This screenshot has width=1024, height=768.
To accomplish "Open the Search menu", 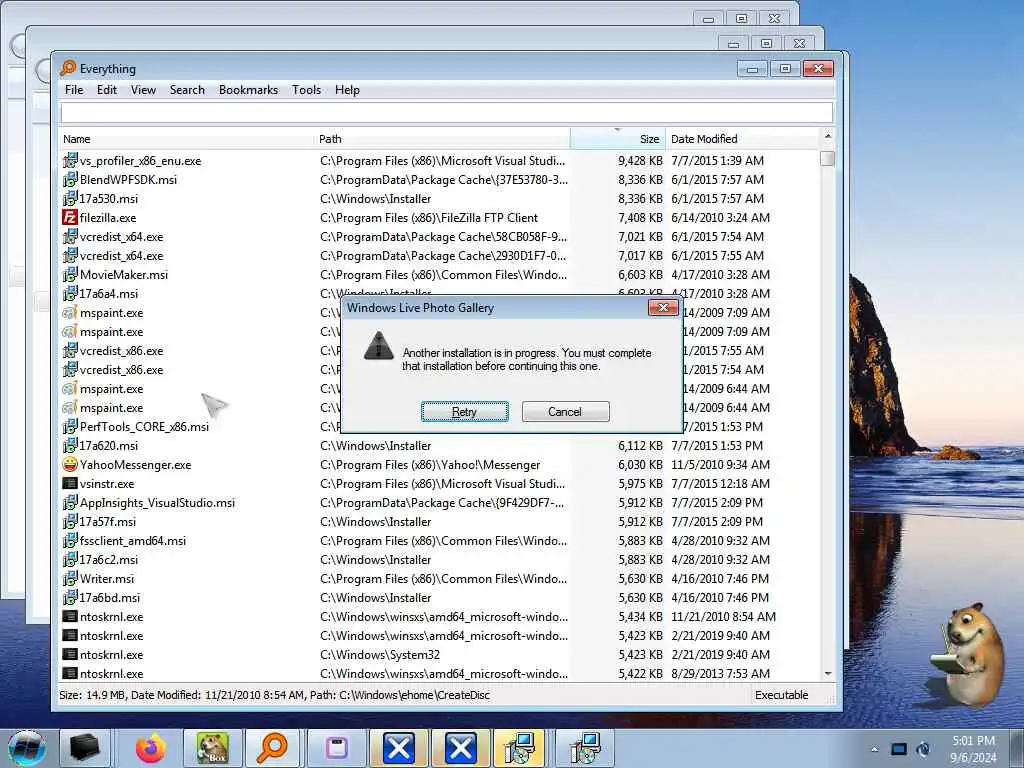I will [187, 90].
